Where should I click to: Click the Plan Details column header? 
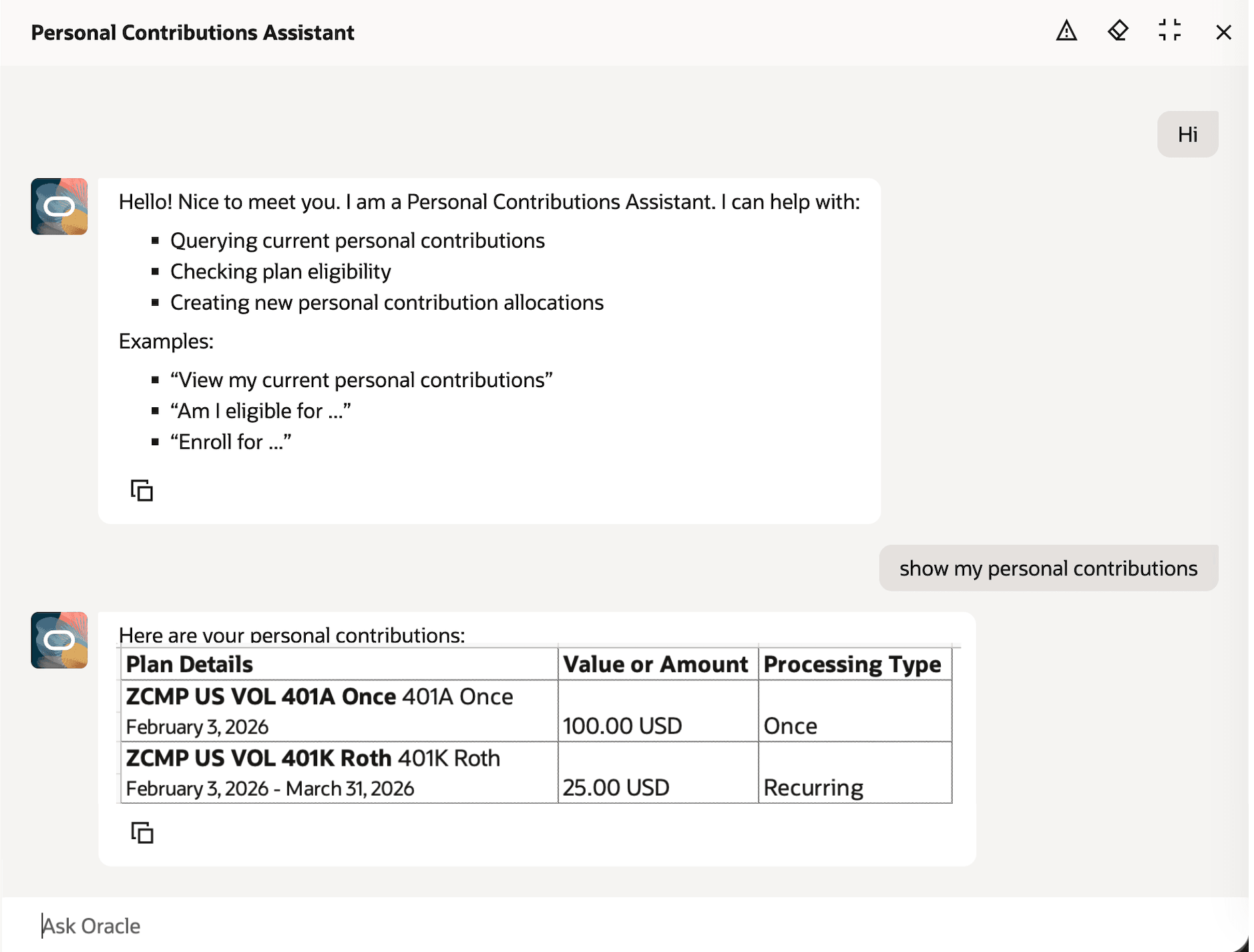pyautogui.click(x=189, y=664)
